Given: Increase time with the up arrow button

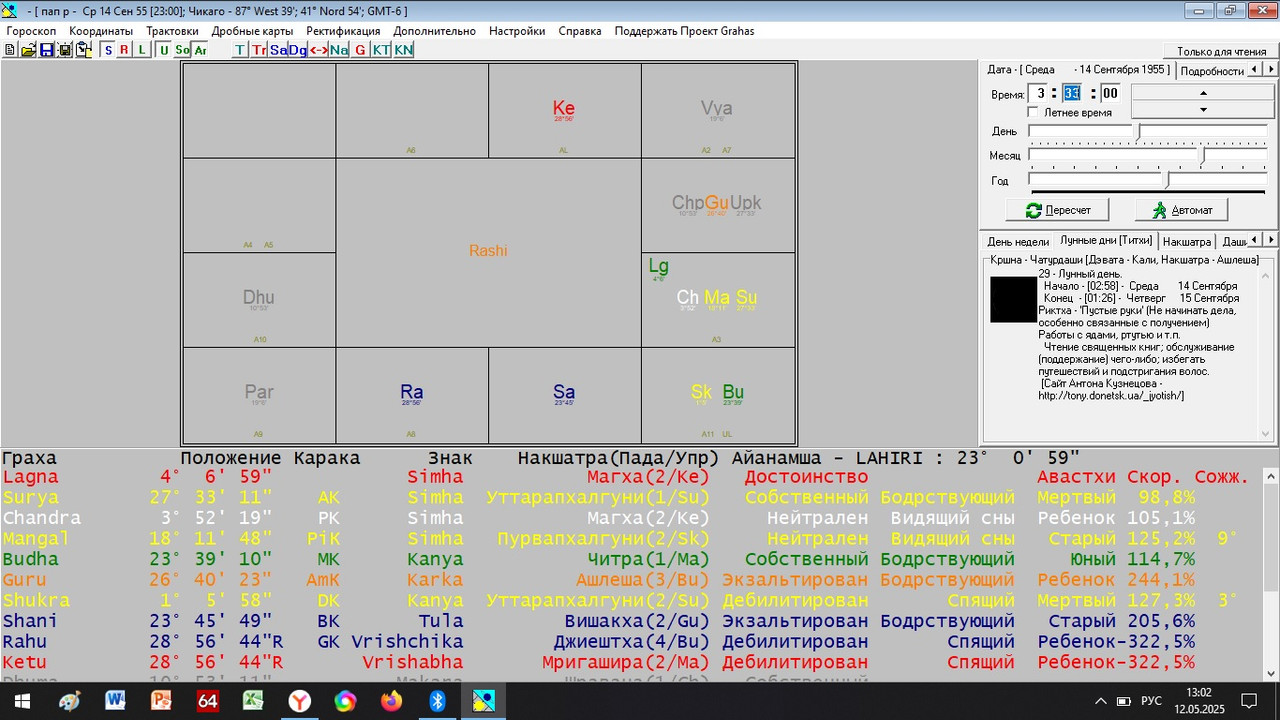Looking at the screenshot, I should [1202, 93].
